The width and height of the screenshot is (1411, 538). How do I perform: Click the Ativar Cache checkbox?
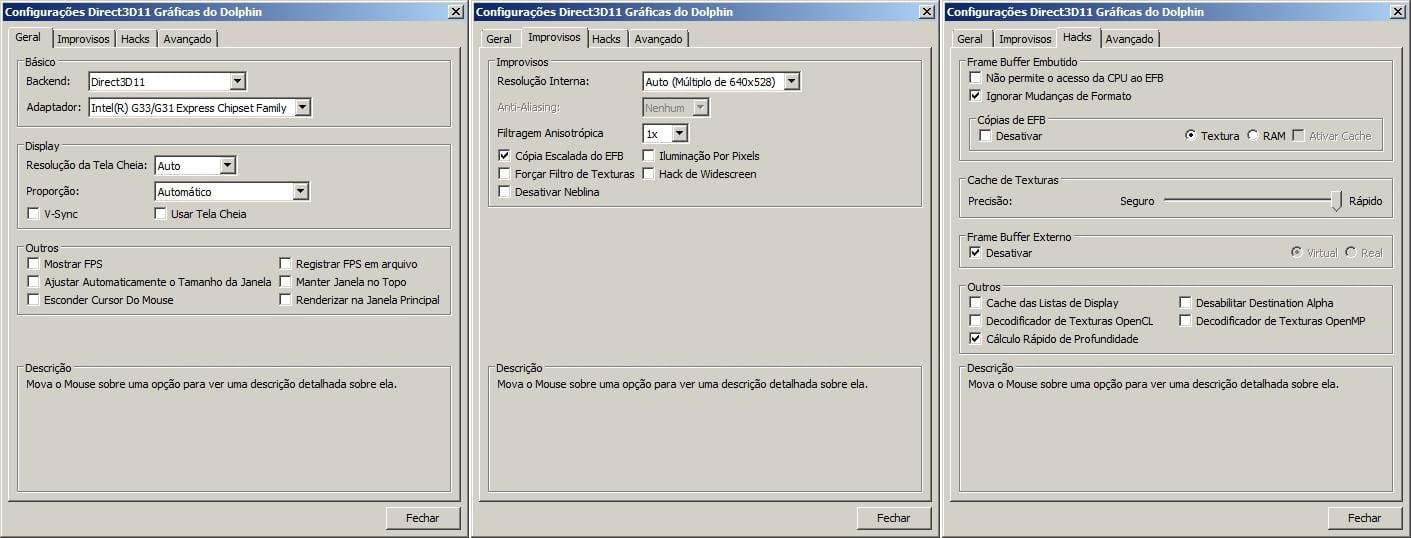[1299, 136]
